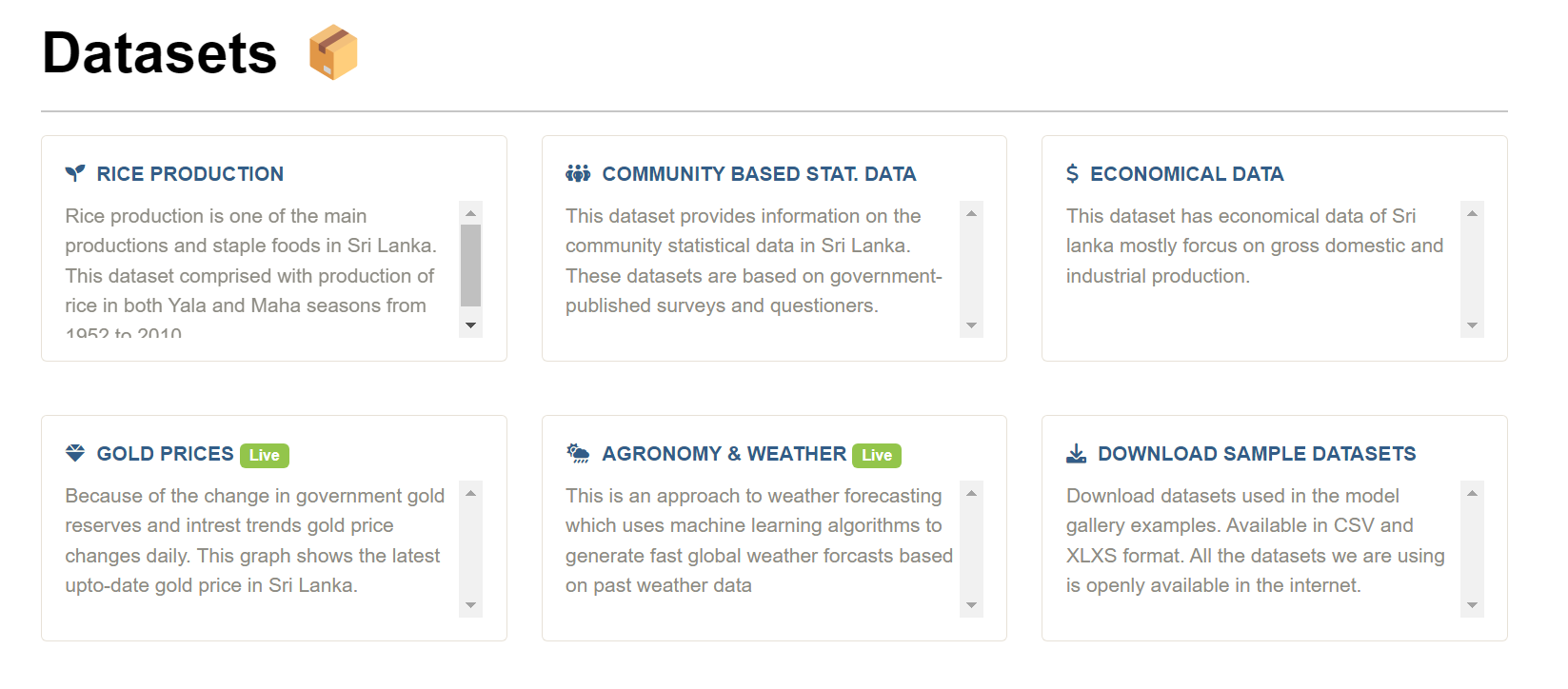
Task: Open the Economical Data dataset
Action: [1186, 174]
